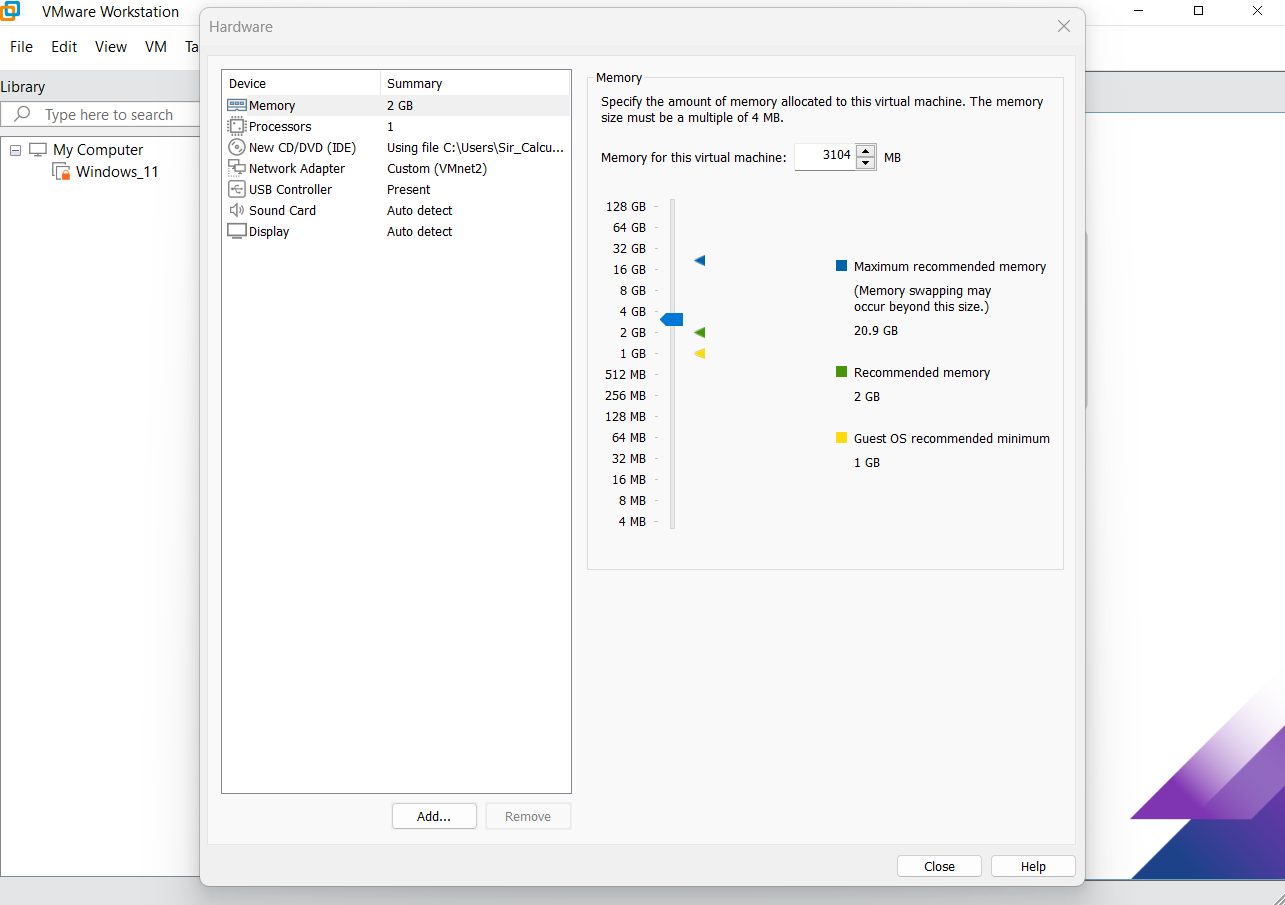Click the blue maximum recommended memory marker
1285x905 pixels.
pos(700,260)
